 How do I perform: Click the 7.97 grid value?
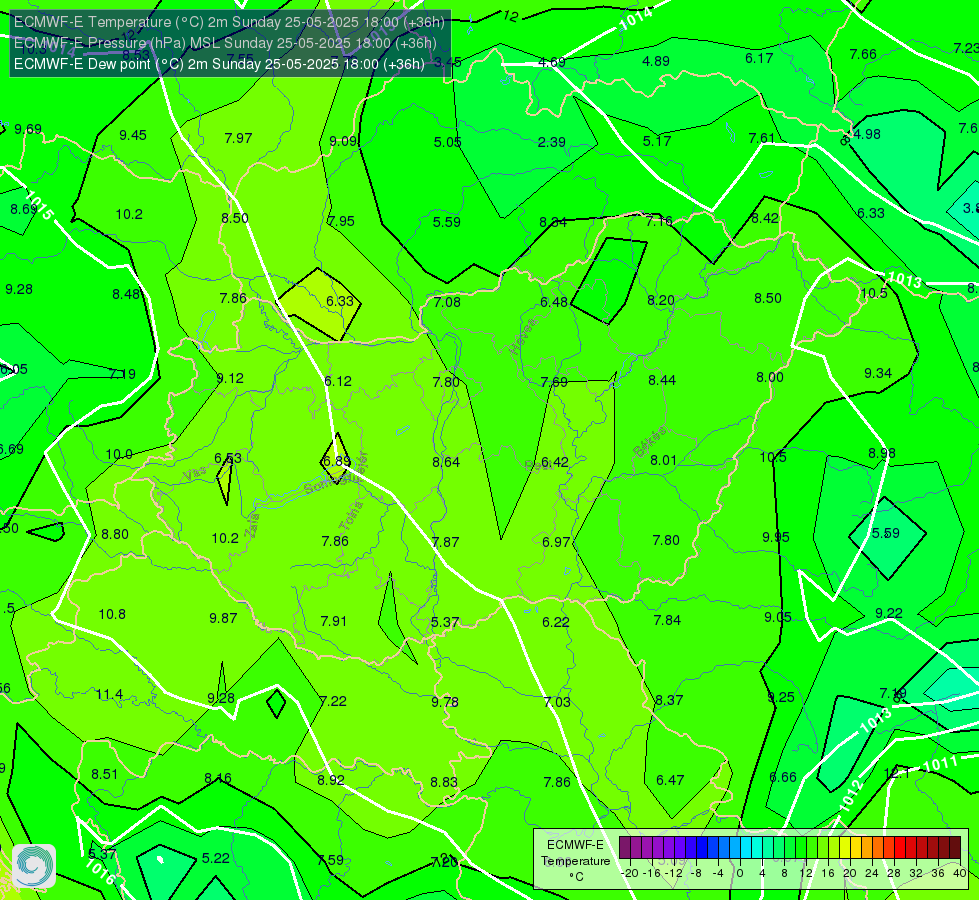(x=239, y=138)
